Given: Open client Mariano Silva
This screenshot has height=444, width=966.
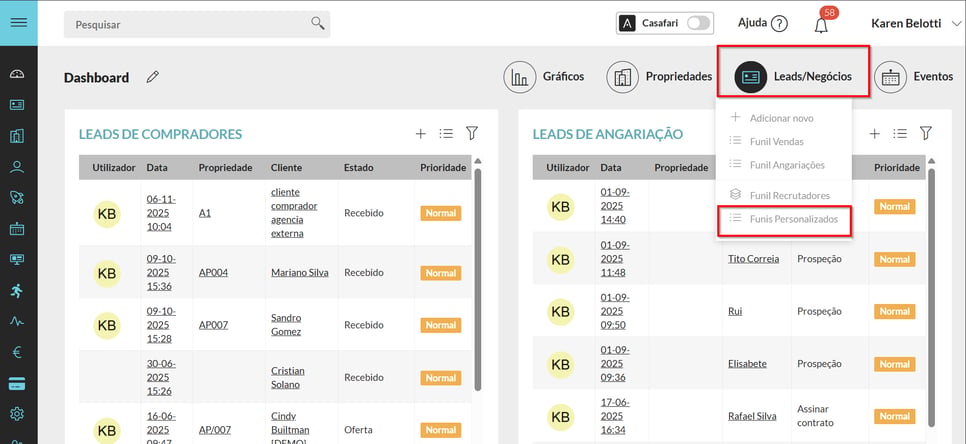Looking at the screenshot, I should tap(299, 272).
